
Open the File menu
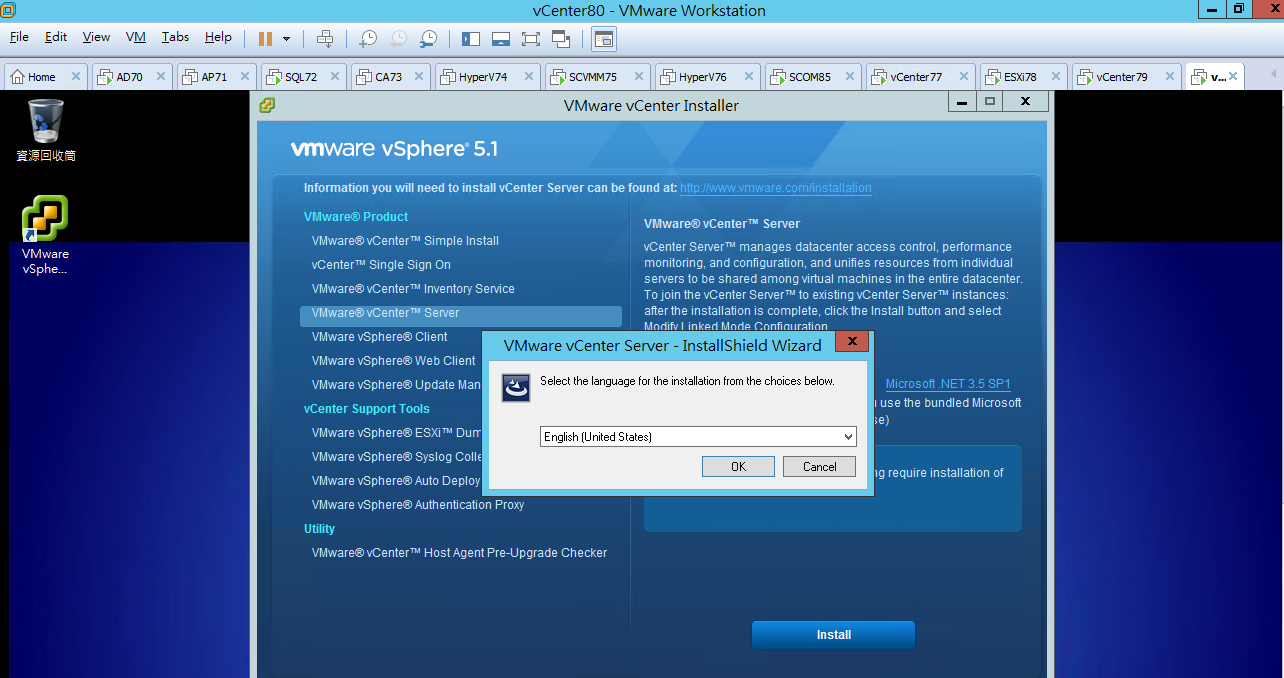[19, 37]
